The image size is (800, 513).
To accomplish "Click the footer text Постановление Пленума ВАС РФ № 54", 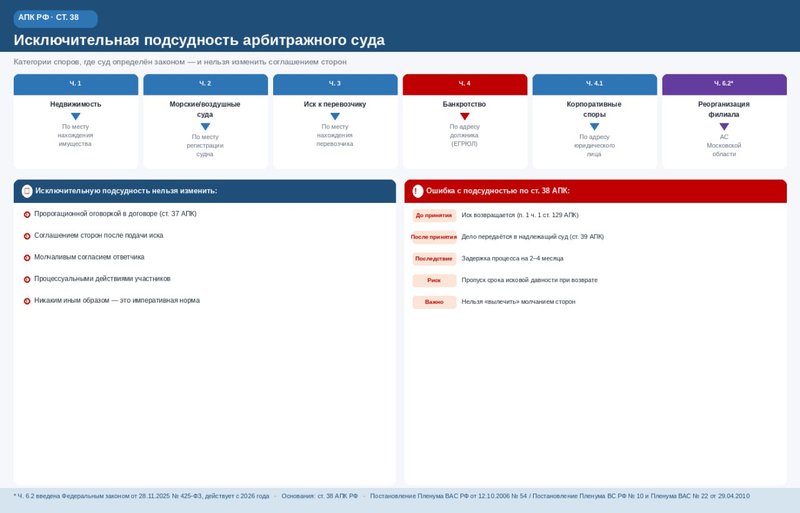I will point(560,496).
